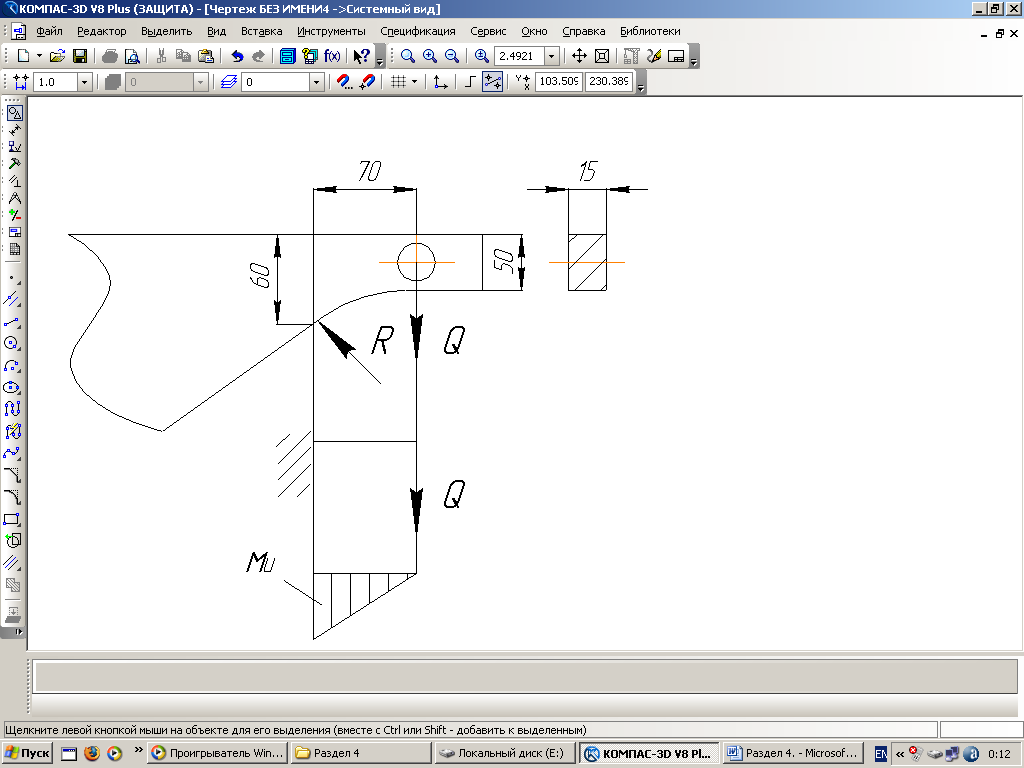Choose the Point tool in the side panel
Screen dimensions: 1024x768
tap(14, 277)
